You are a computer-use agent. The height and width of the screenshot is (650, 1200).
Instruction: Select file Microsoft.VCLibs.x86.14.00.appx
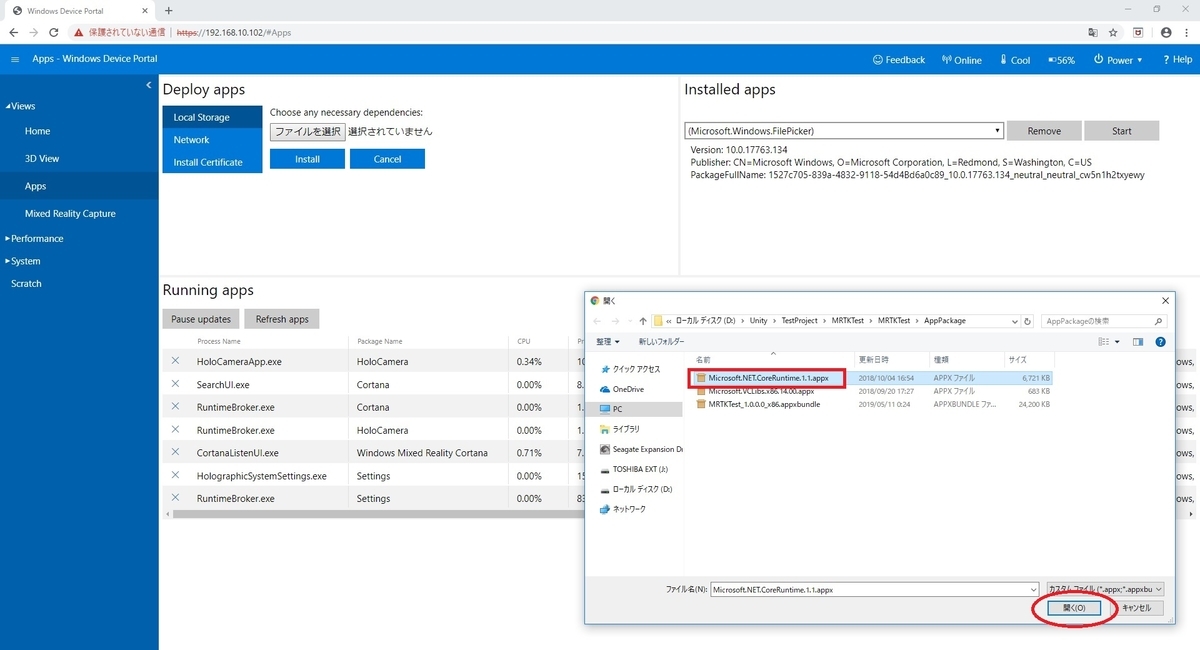click(x=762, y=391)
